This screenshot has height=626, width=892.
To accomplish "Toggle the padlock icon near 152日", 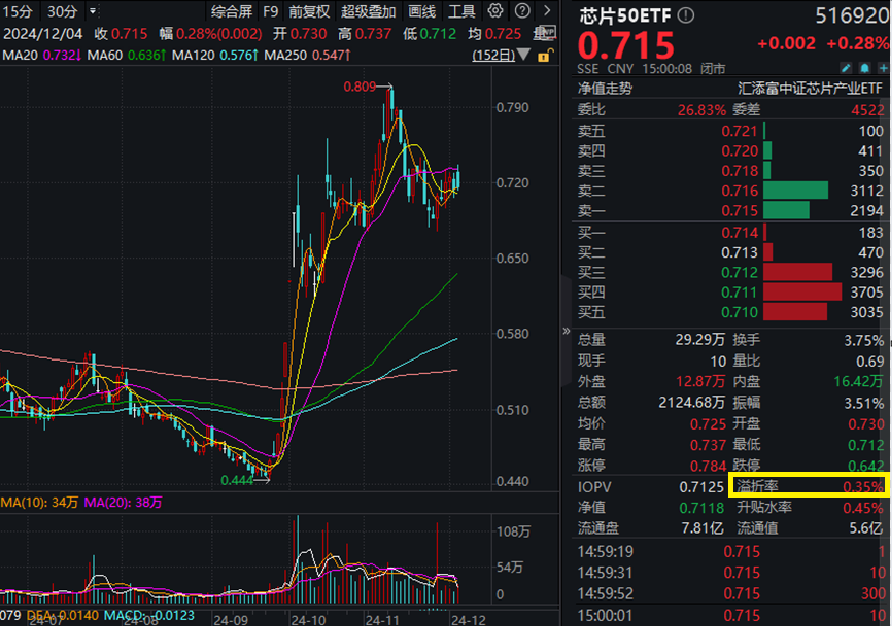I will pyautogui.click(x=543, y=55).
